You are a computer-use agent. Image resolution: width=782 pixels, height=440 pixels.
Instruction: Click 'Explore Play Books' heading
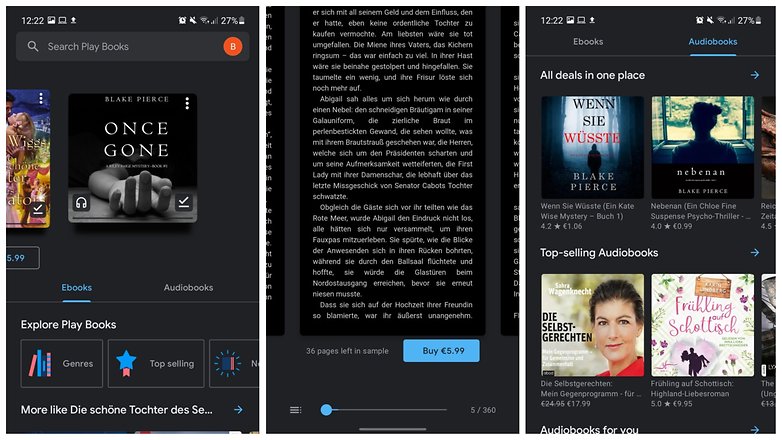click(x=68, y=325)
